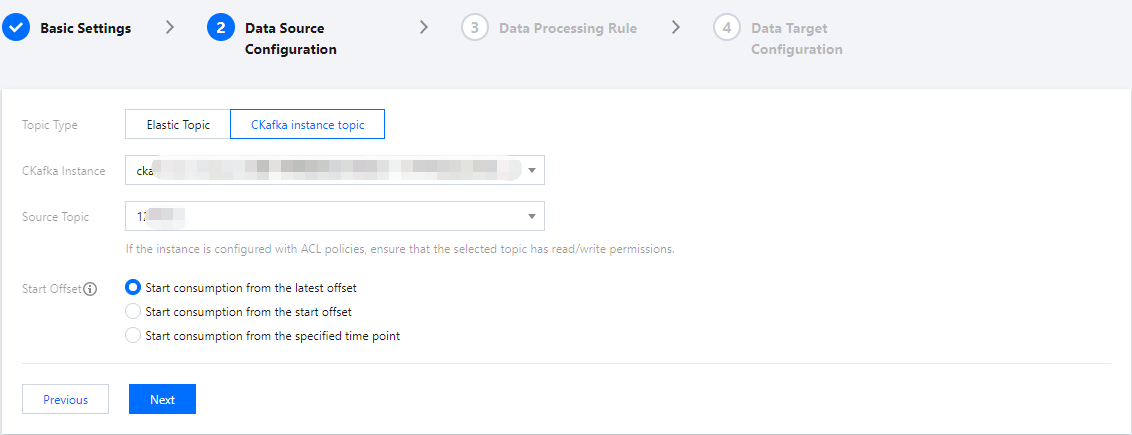Select the CKafka instance topic type
This screenshot has height=435, width=1132.
(x=307, y=125)
